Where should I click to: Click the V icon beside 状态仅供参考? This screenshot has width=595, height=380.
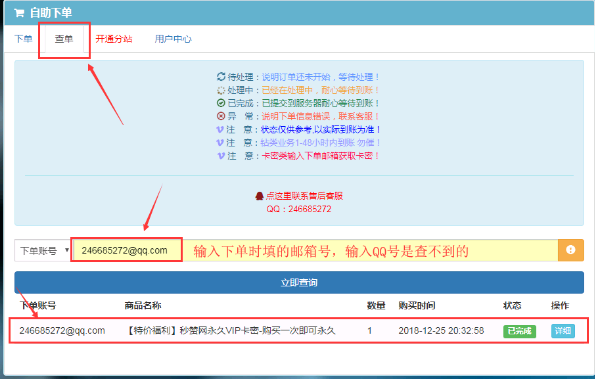point(220,129)
